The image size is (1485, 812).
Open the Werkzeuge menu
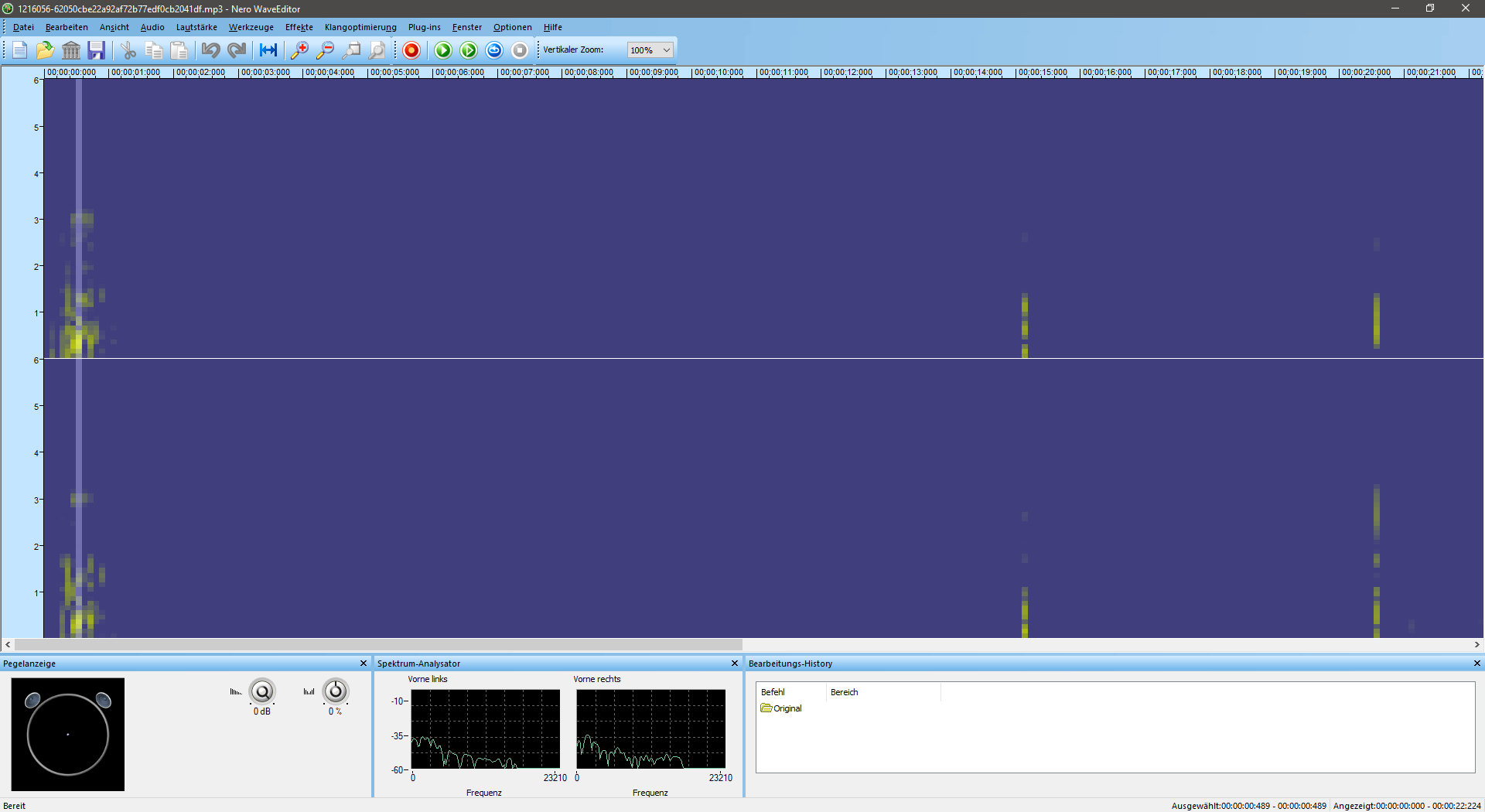point(251,27)
